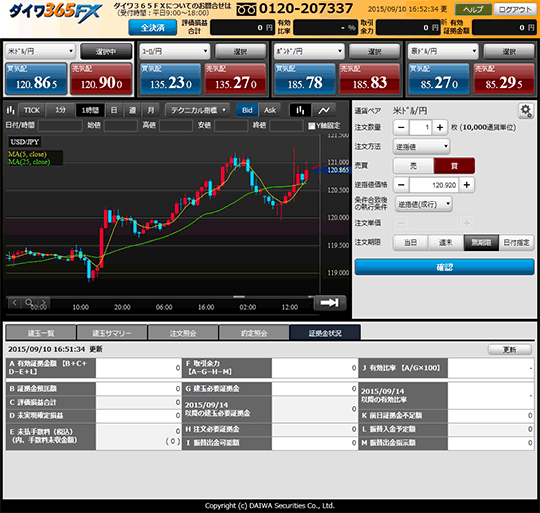Viewport: 540px width, 513px height.
Task: Open the 逆指値(成行) execution condition dropdown
Action: 424,204
